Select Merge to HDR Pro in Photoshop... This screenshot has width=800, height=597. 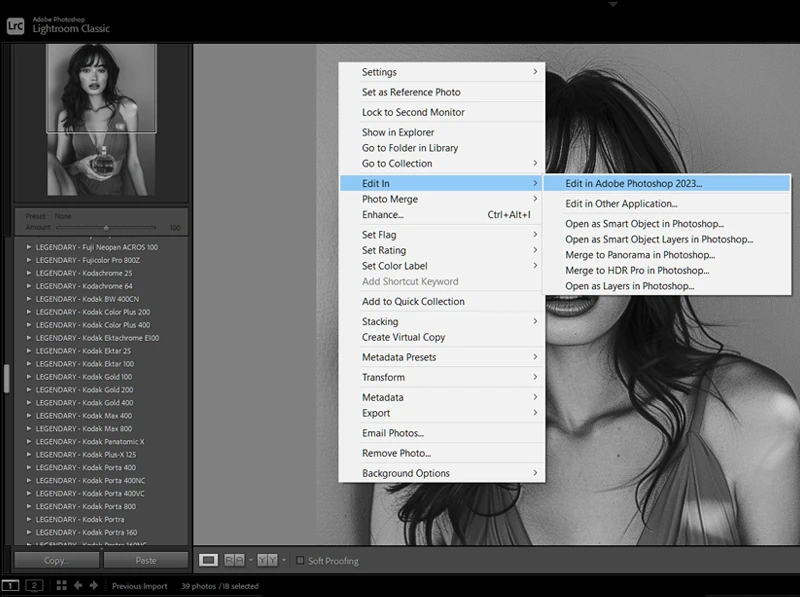click(667, 270)
